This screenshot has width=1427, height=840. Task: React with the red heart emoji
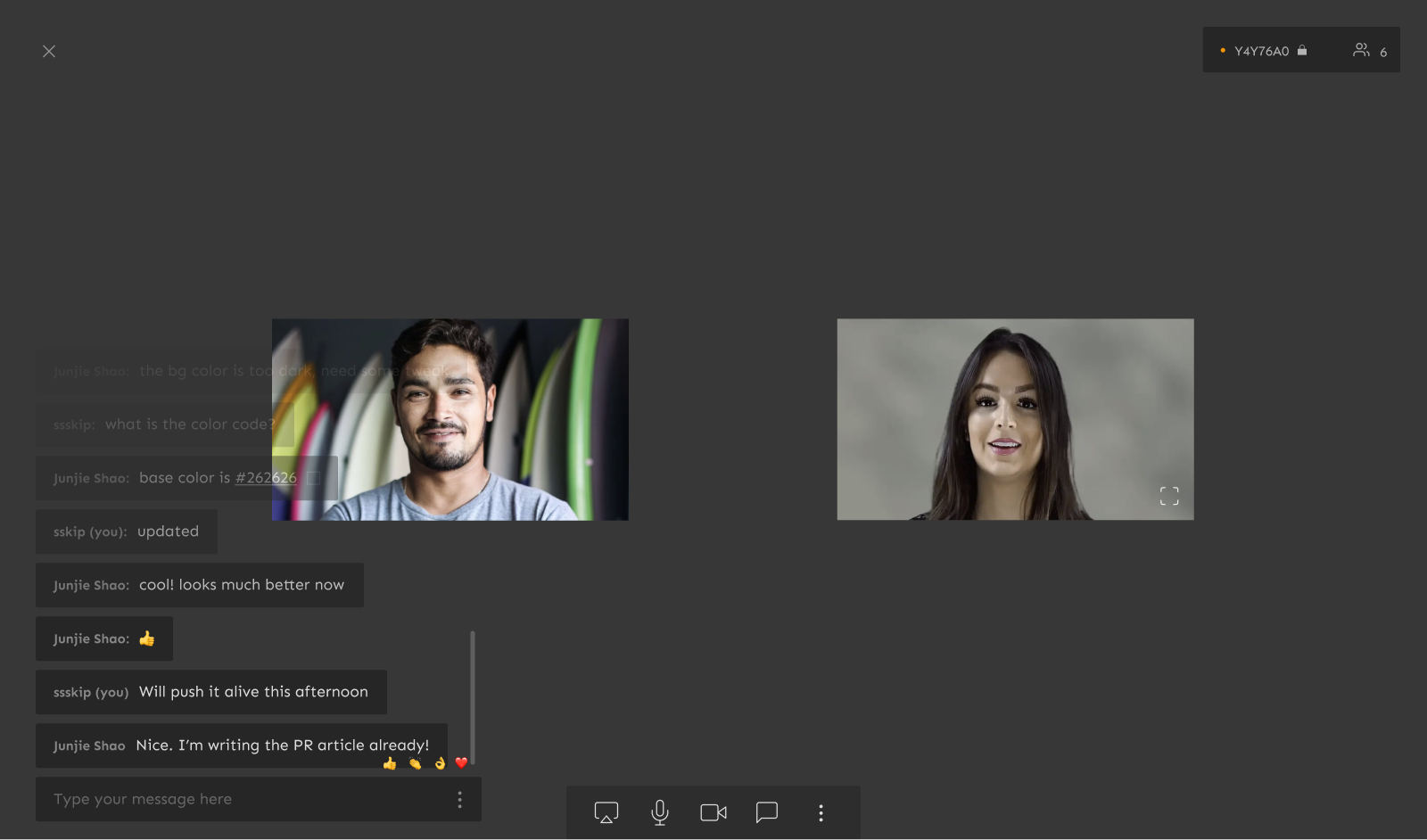[461, 762]
